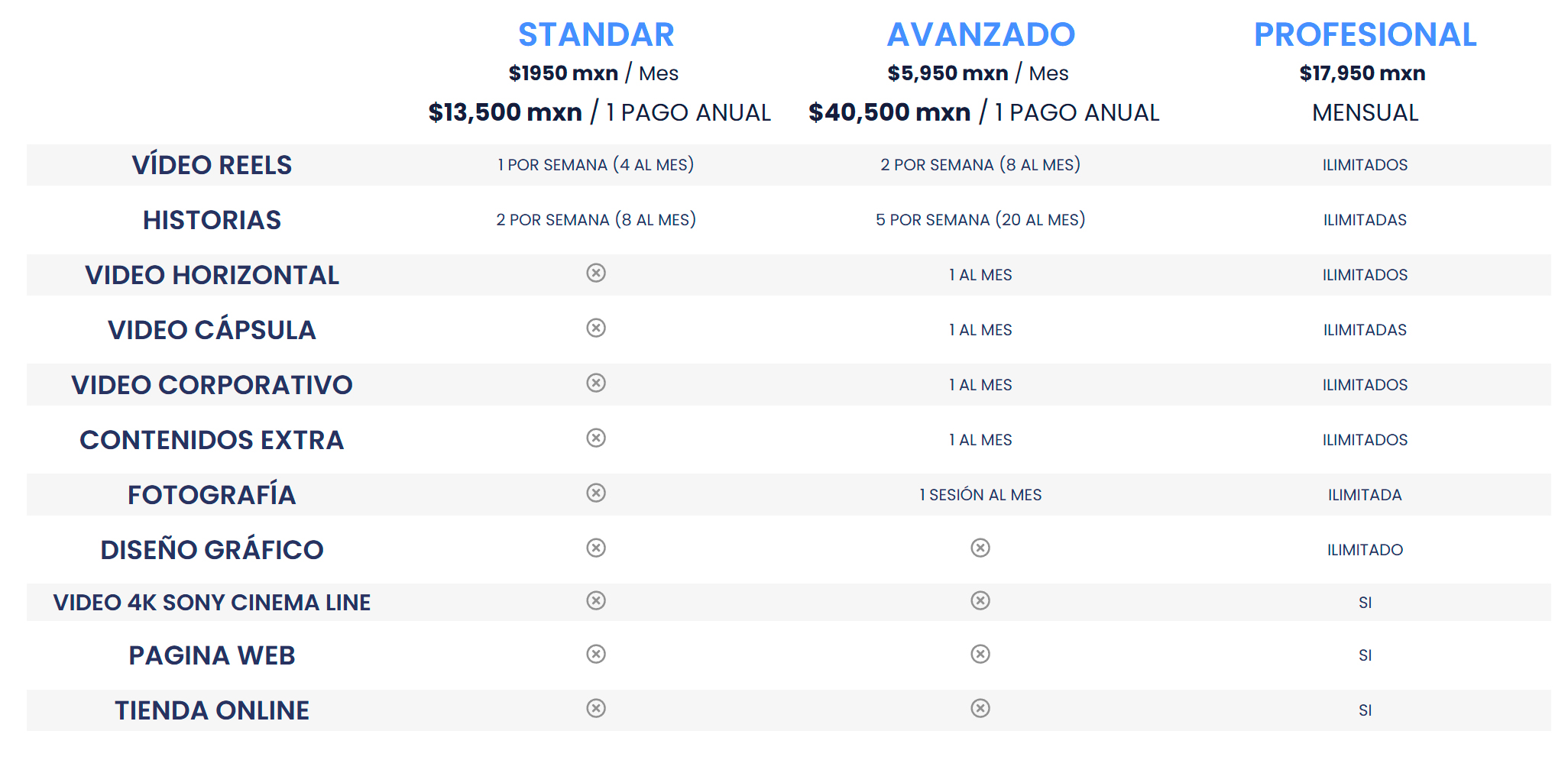Click the HISTORIAS row label
The image size is (1568, 760).
(212, 220)
